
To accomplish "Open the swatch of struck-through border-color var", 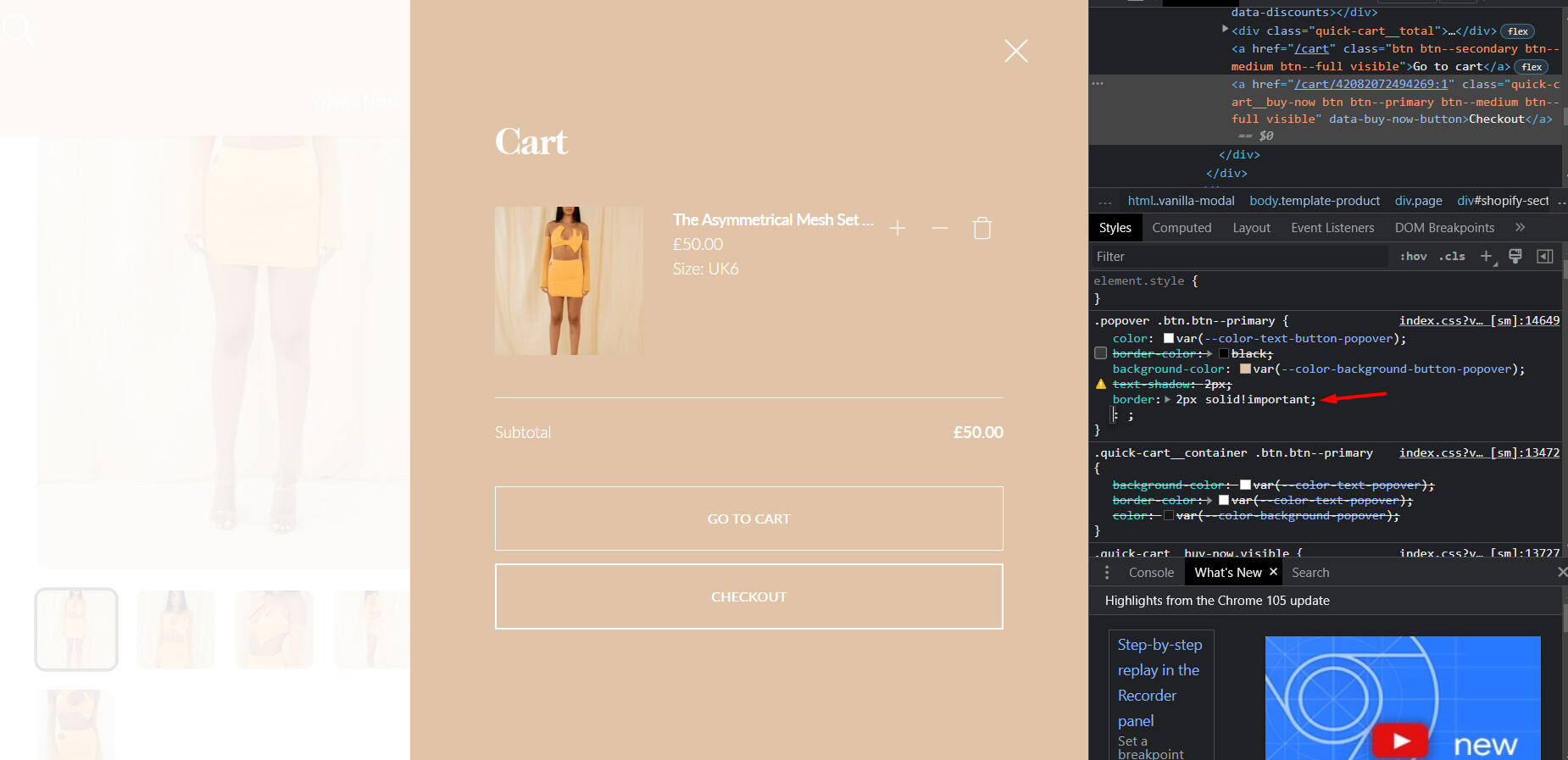I will click(x=1224, y=500).
